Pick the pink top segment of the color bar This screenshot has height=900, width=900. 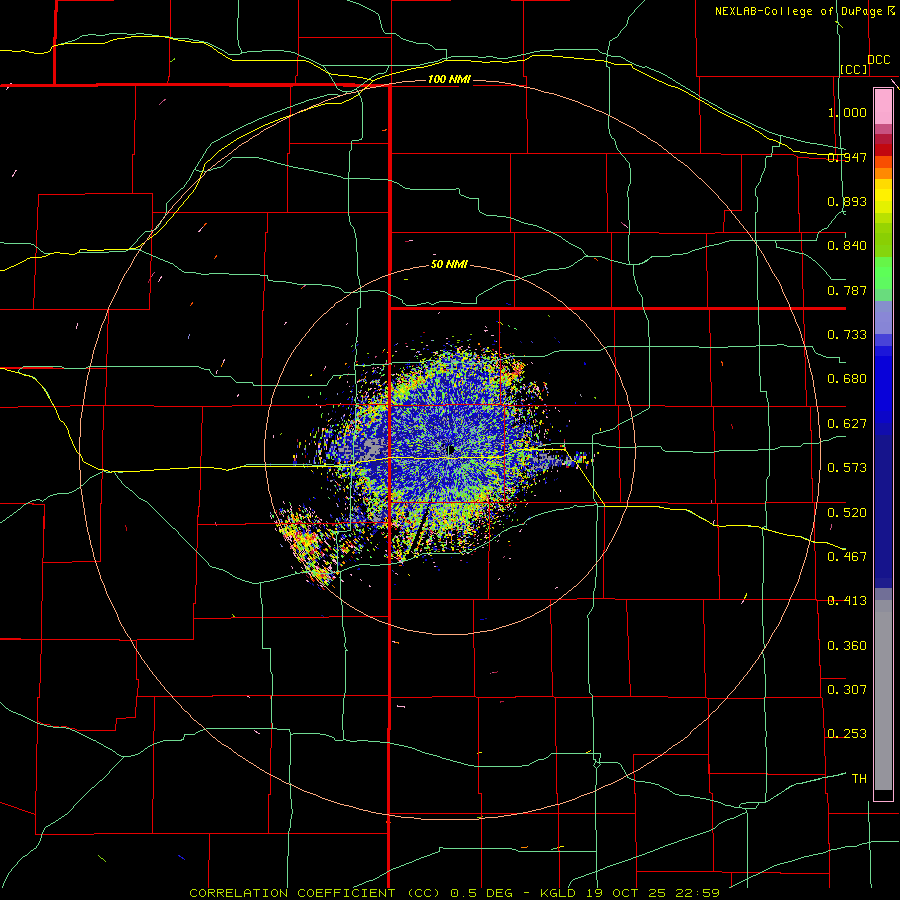(x=883, y=107)
